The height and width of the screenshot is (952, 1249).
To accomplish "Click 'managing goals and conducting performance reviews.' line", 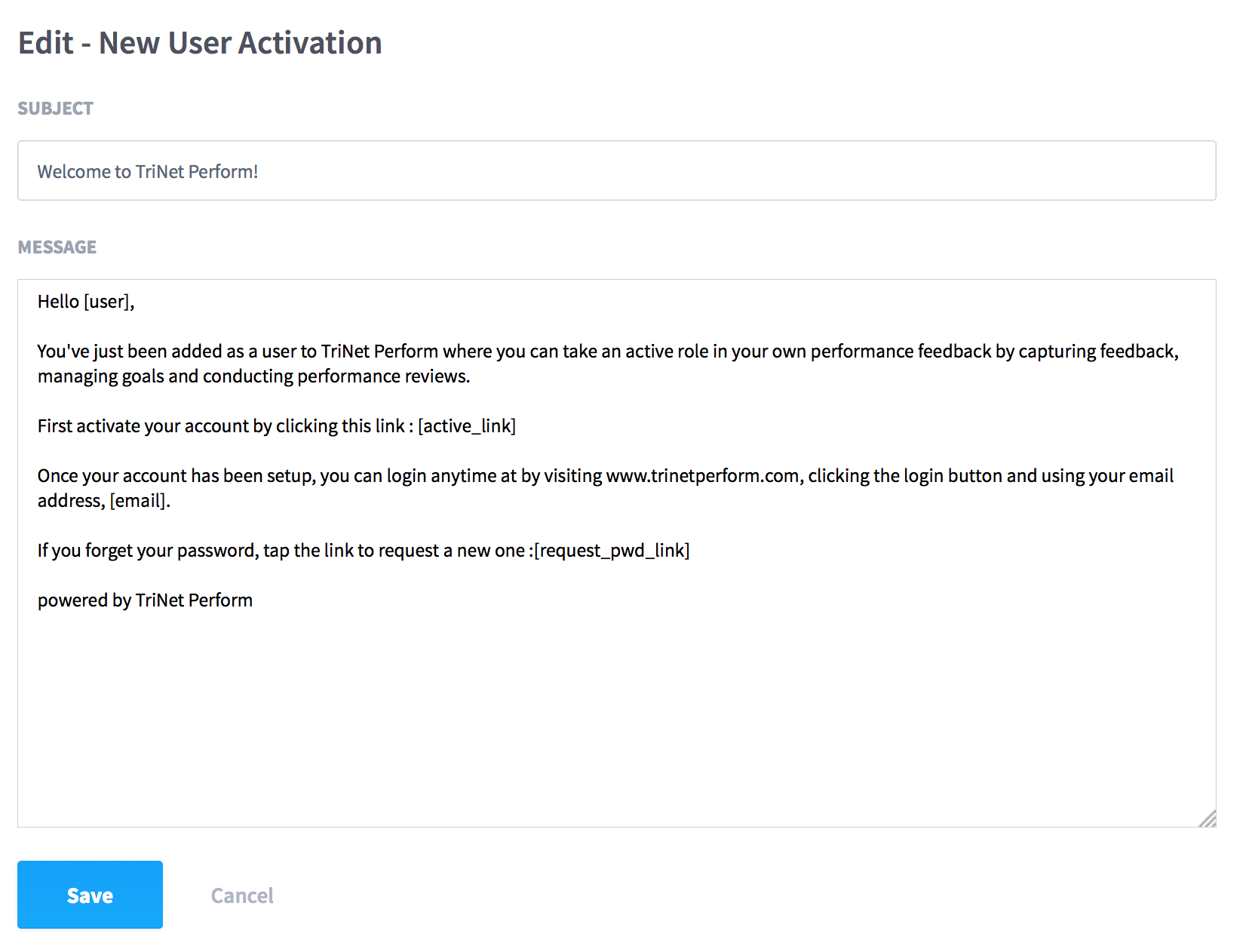I will 254,376.
